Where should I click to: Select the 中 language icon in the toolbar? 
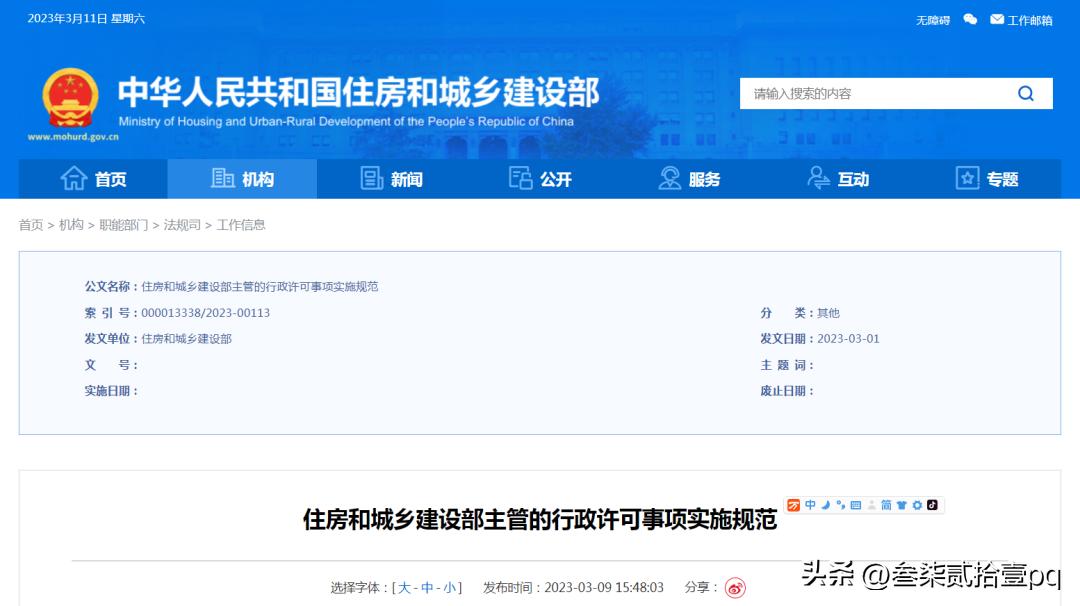810,505
